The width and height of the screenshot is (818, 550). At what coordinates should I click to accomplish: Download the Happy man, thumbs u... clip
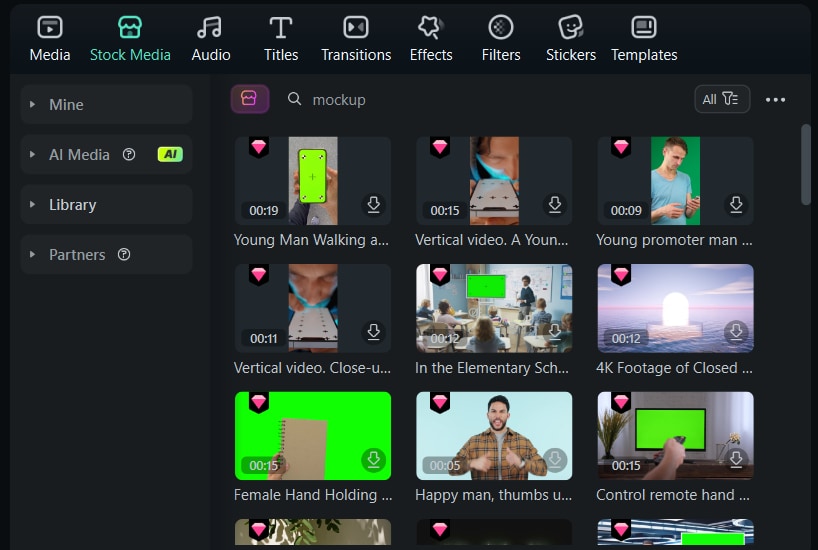click(x=555, y=459)
